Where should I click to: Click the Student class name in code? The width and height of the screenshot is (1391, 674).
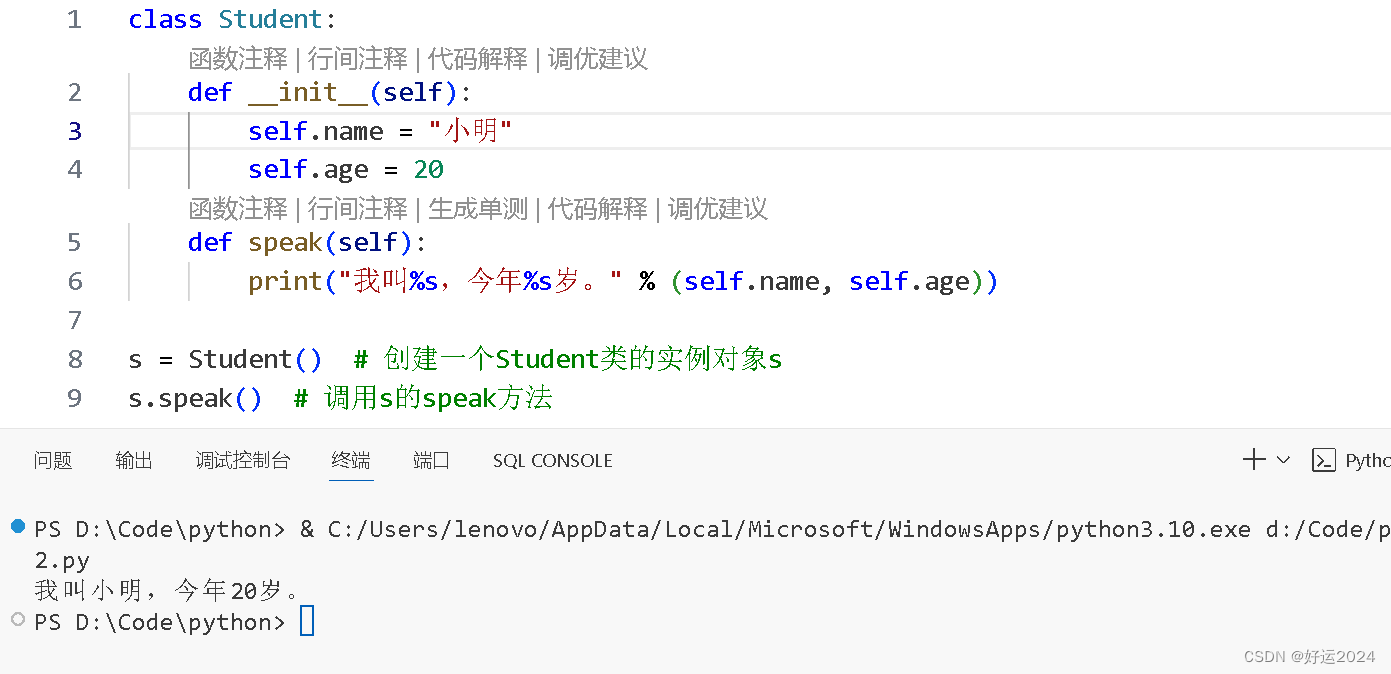pos(270,18)
